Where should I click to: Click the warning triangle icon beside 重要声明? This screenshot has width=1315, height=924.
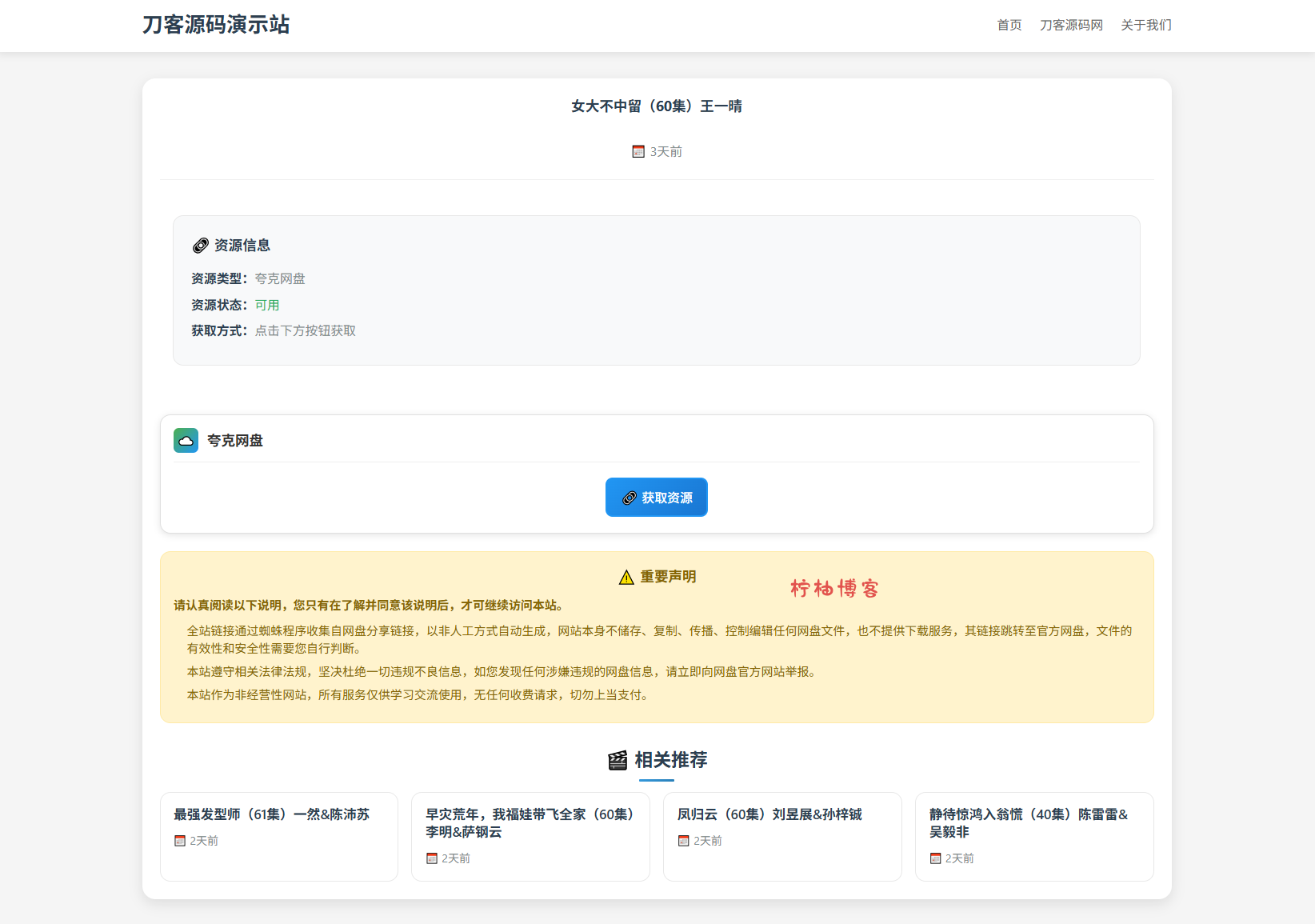pos(626,578)
